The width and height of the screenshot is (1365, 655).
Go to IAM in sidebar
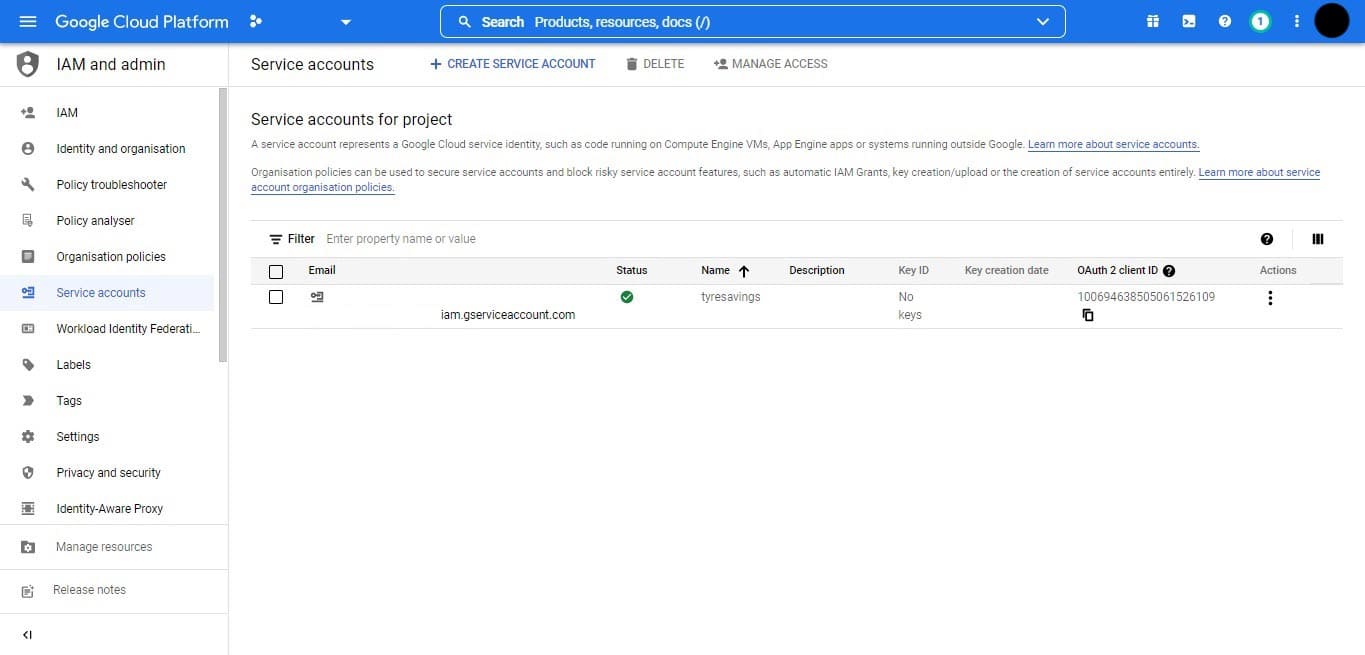pyautogui.click(x=107, y=113)
